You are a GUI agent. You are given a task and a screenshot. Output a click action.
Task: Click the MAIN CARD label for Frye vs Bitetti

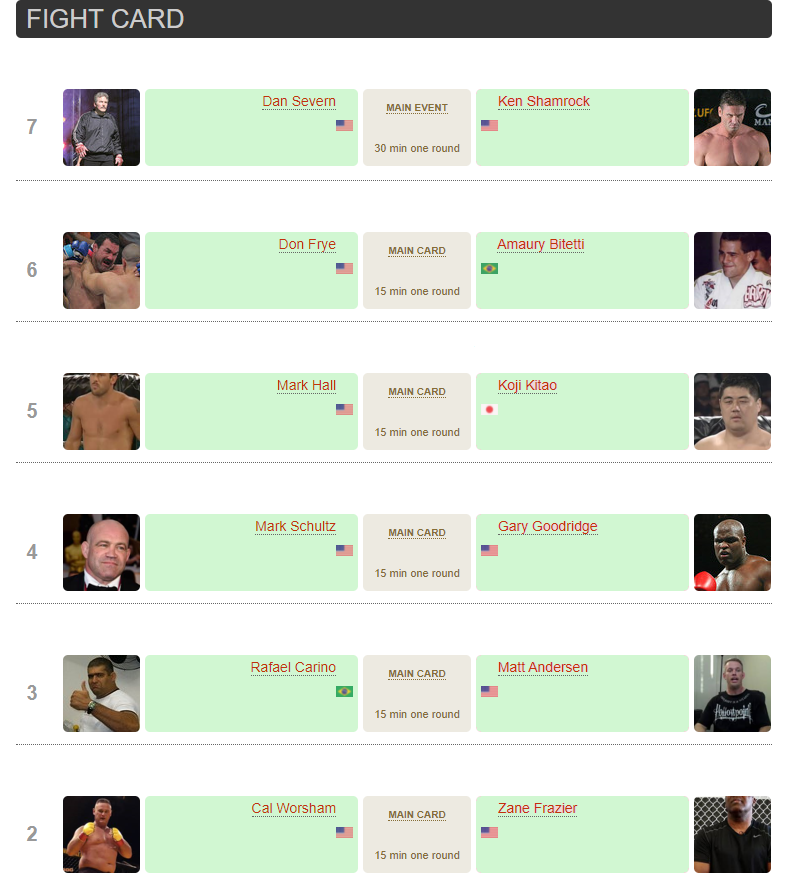417,251
